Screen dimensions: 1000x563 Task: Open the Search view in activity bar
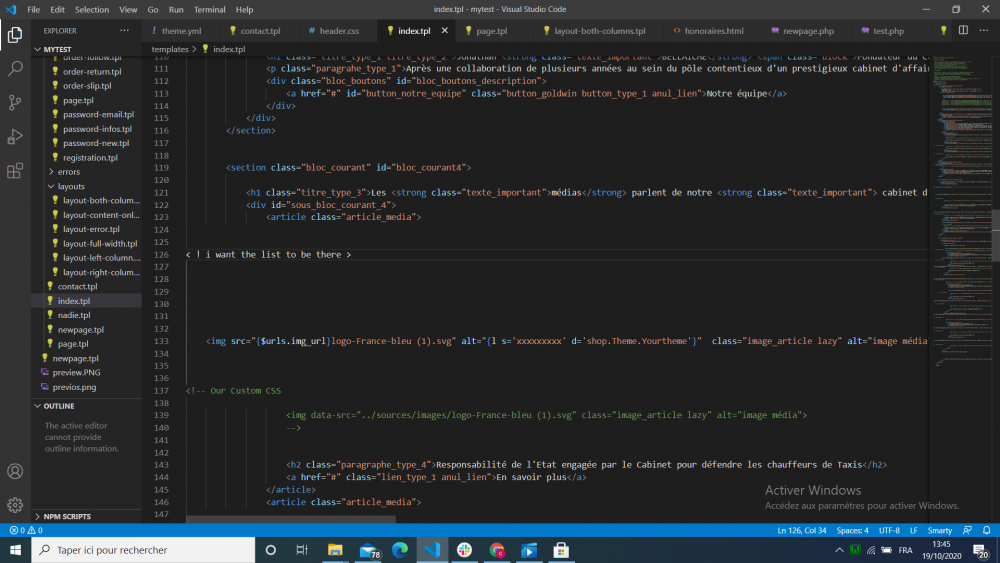point(15,69)
